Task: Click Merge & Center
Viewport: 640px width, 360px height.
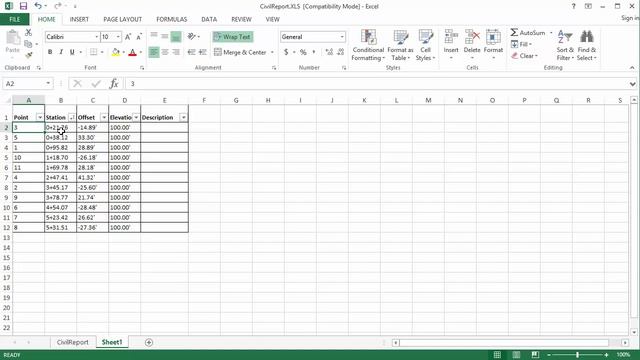Action: pyautogui.click(x=240, y=52)
